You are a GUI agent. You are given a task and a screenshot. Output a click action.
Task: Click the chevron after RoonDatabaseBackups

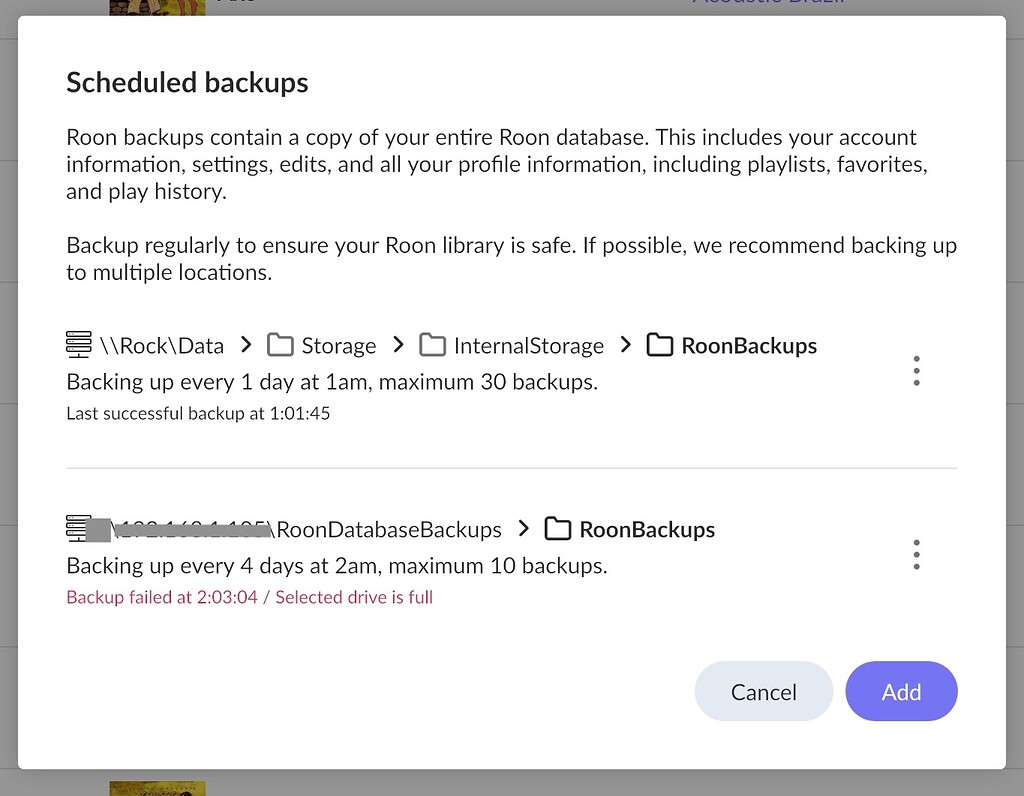click(x=522, y=528)
